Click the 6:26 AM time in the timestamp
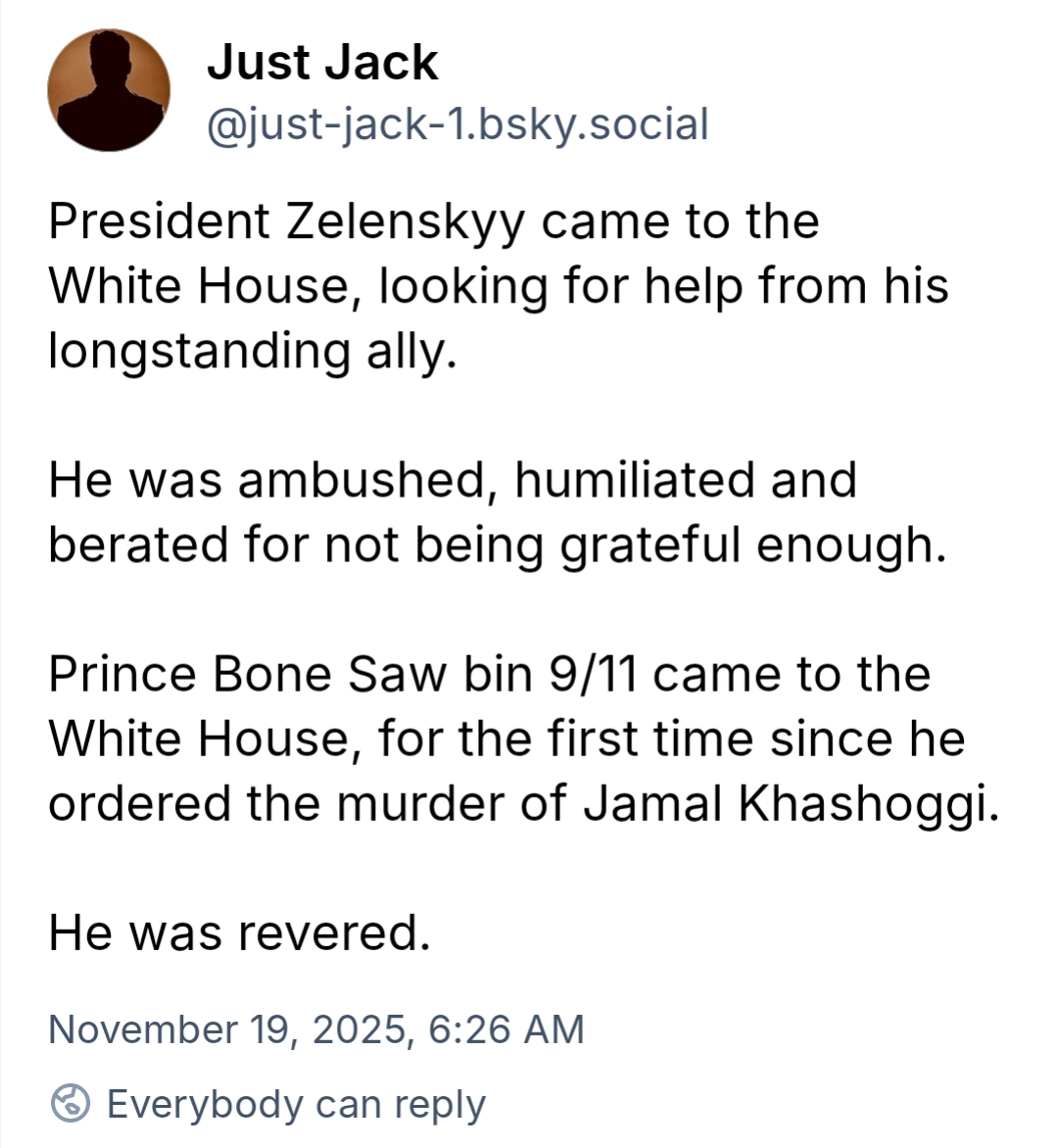This screenshot has width=1058, height=1148. [x=506, y=1029]
